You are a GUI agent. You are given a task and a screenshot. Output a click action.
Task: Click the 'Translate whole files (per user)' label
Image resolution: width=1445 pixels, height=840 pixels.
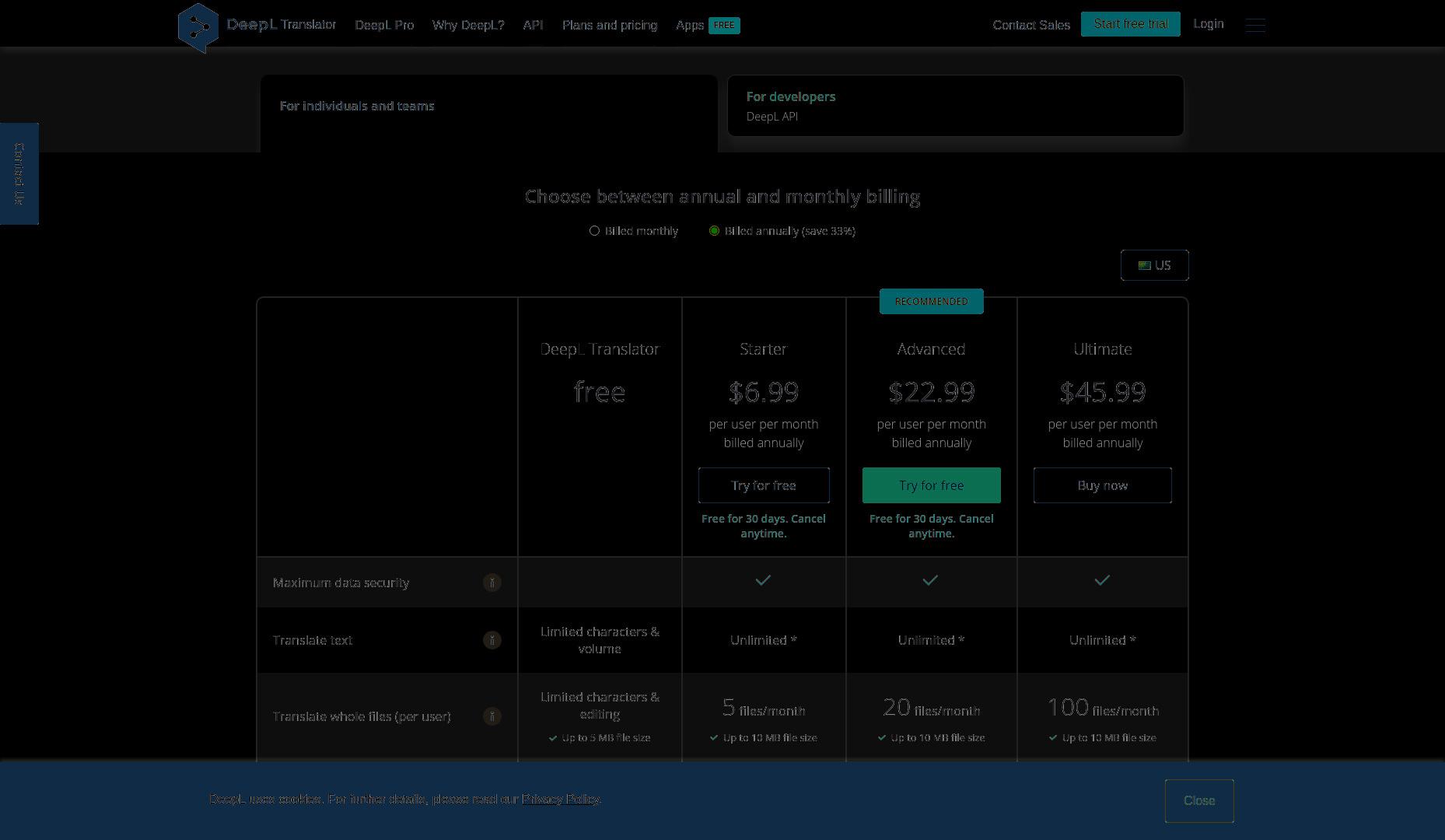362,716
